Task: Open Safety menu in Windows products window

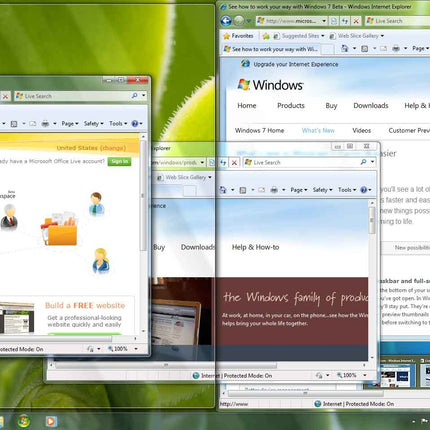Action: (322, 190)
